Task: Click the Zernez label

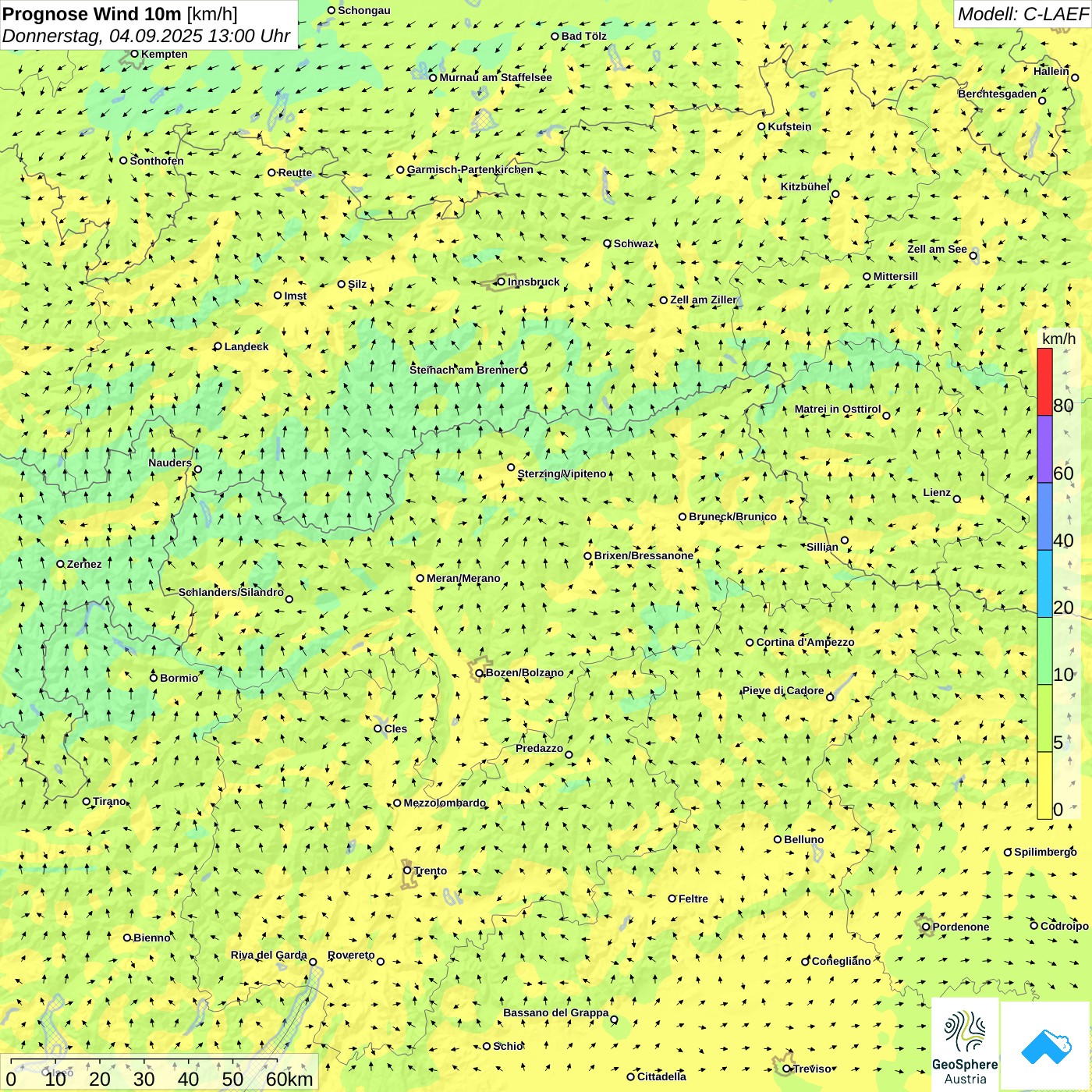Action: click(84, 564)
